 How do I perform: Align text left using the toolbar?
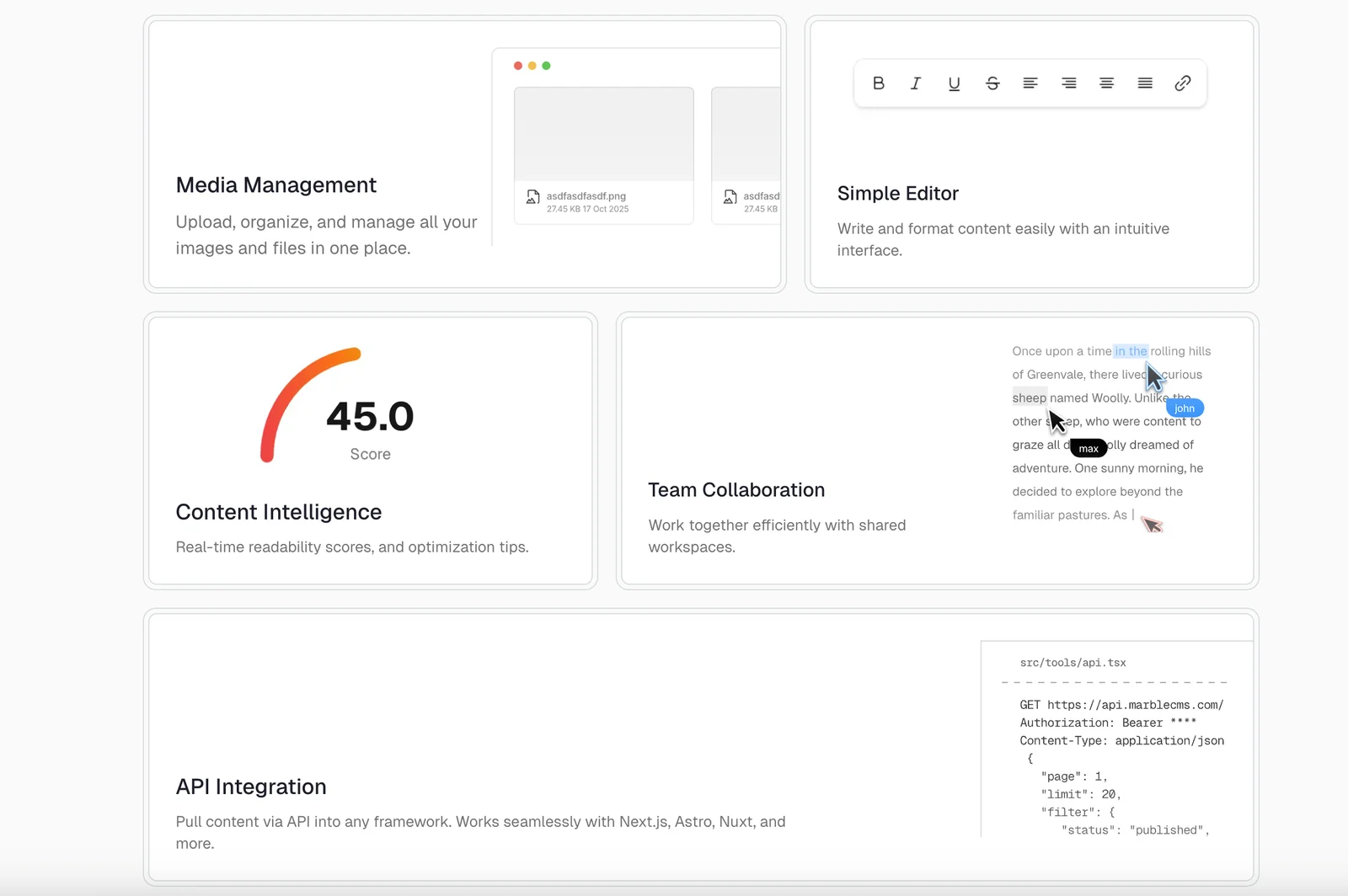[1030, 83]
